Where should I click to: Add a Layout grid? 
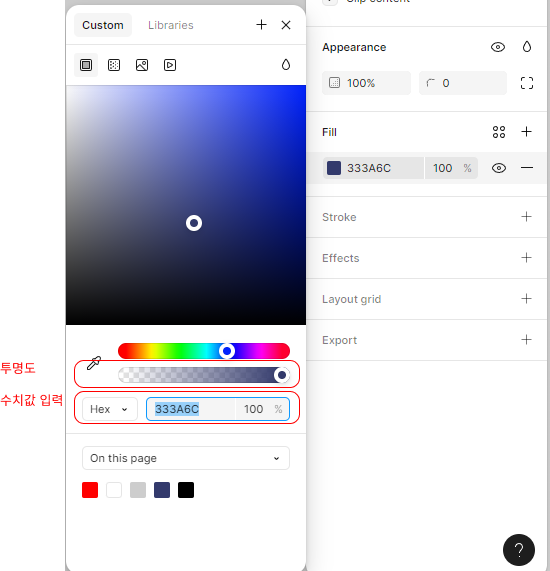[x=526, y=299]
